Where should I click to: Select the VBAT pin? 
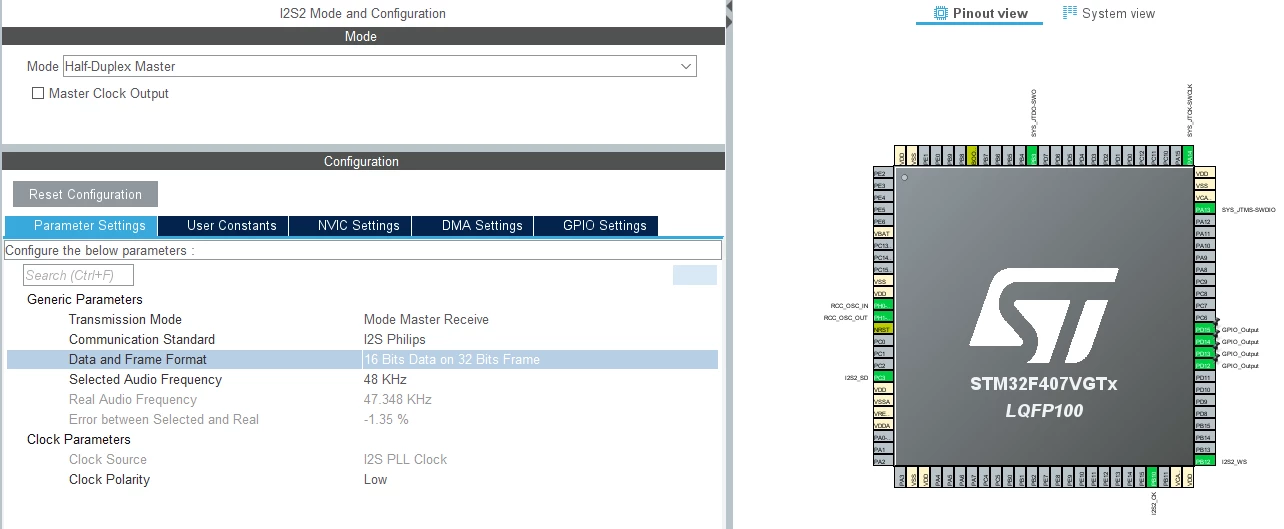pyautogui.click(x=883, y=234)
